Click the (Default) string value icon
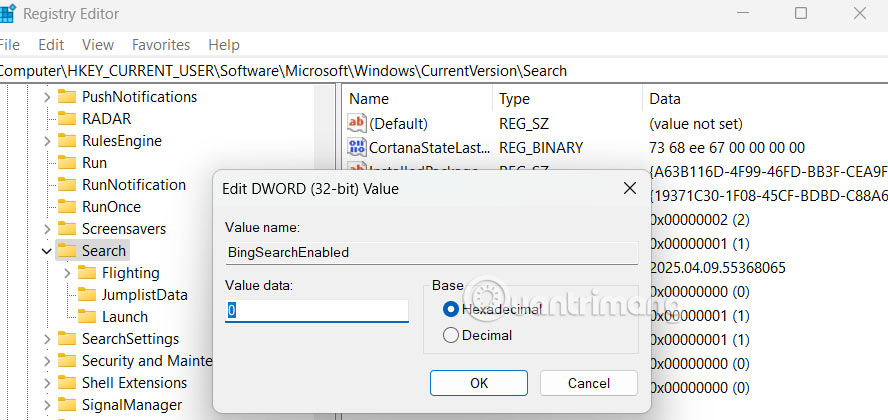The height and width of the screenshot is (420, 888). [x=357, y=124]
